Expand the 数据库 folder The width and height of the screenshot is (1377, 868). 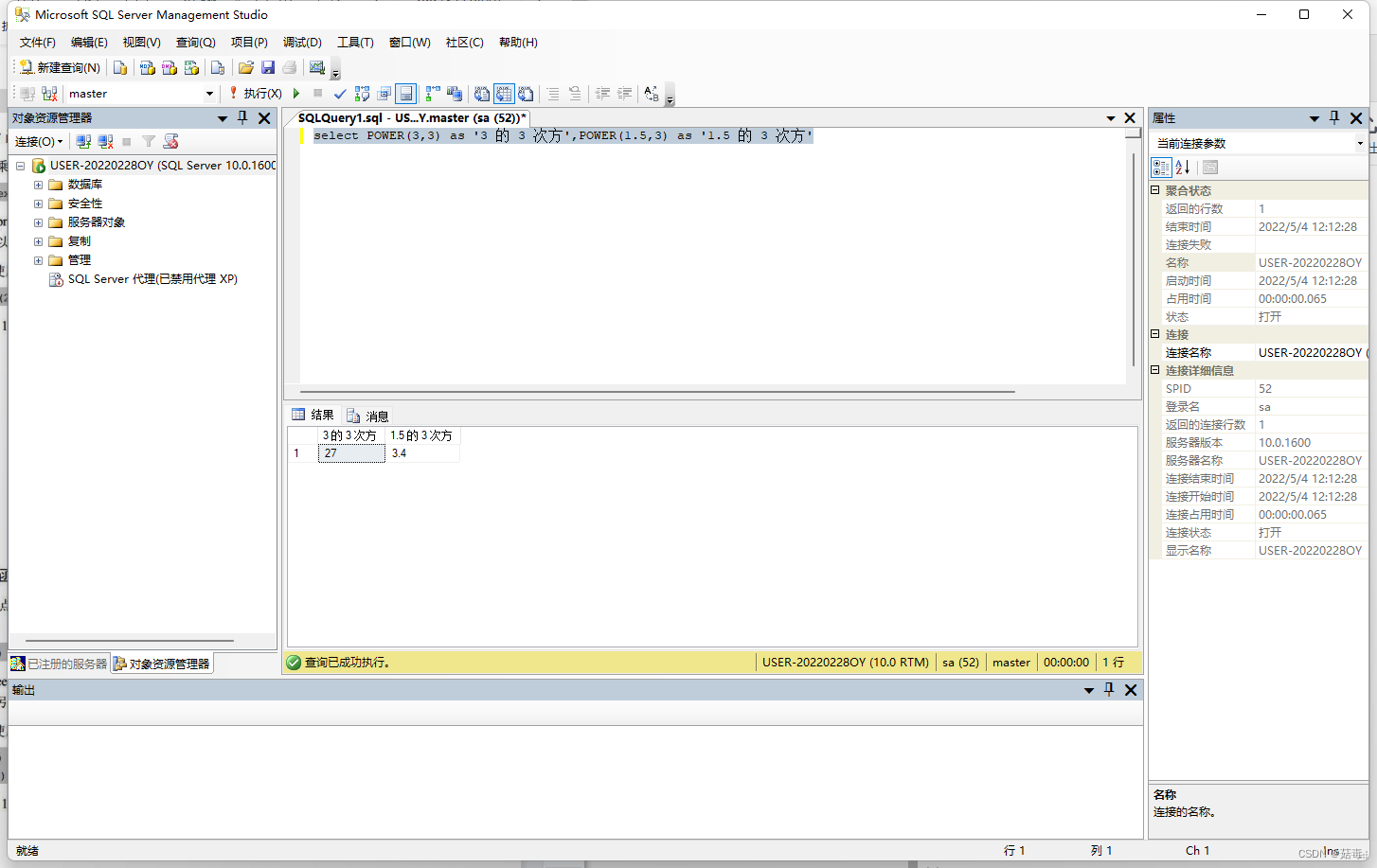[x=38, y=185]
